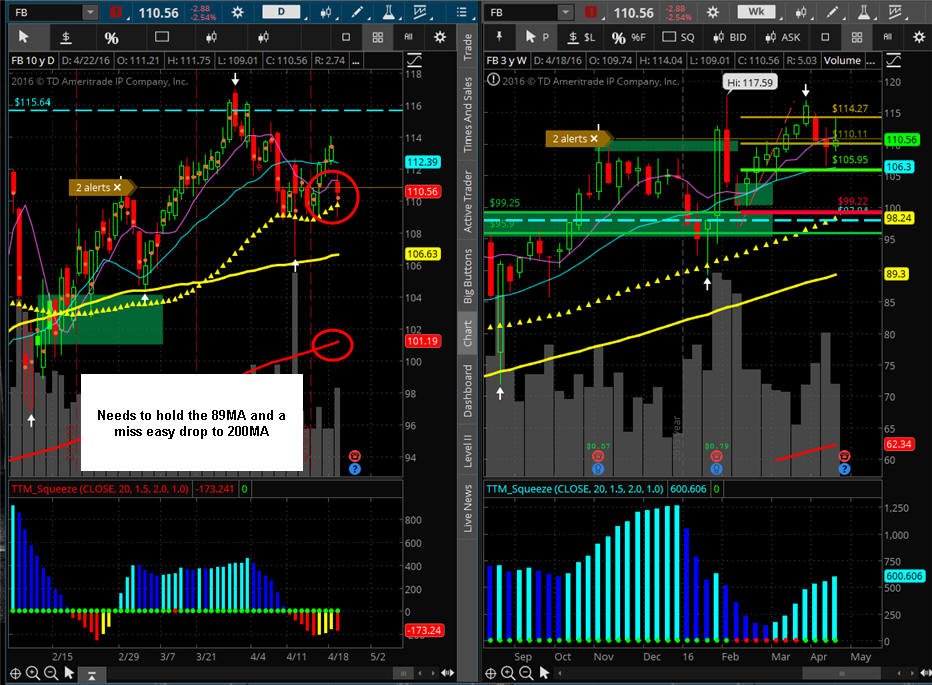Toggle single-chart view square in right toolbar
932x685 pixels.
pos(825,37)
